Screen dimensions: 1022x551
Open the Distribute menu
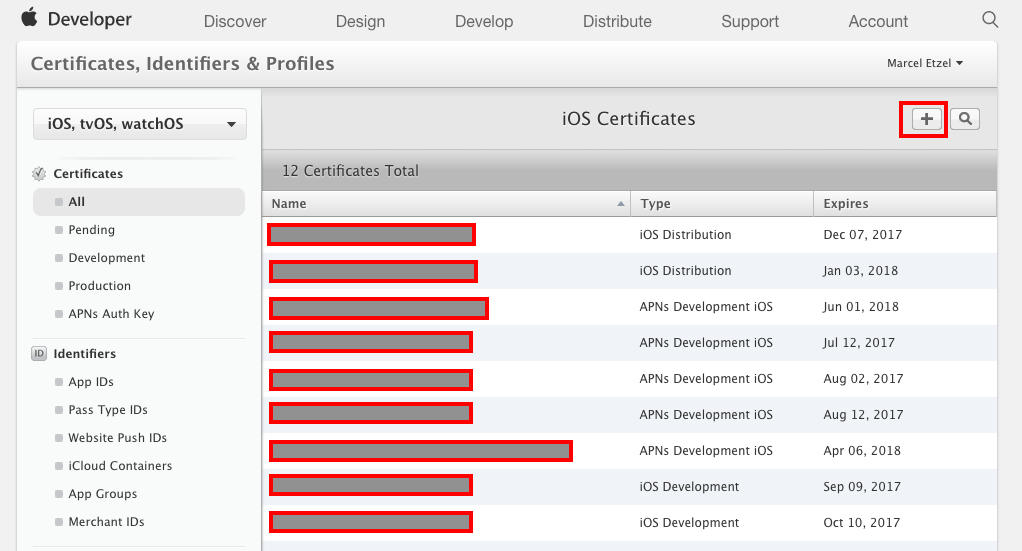[x=617, y=22]
